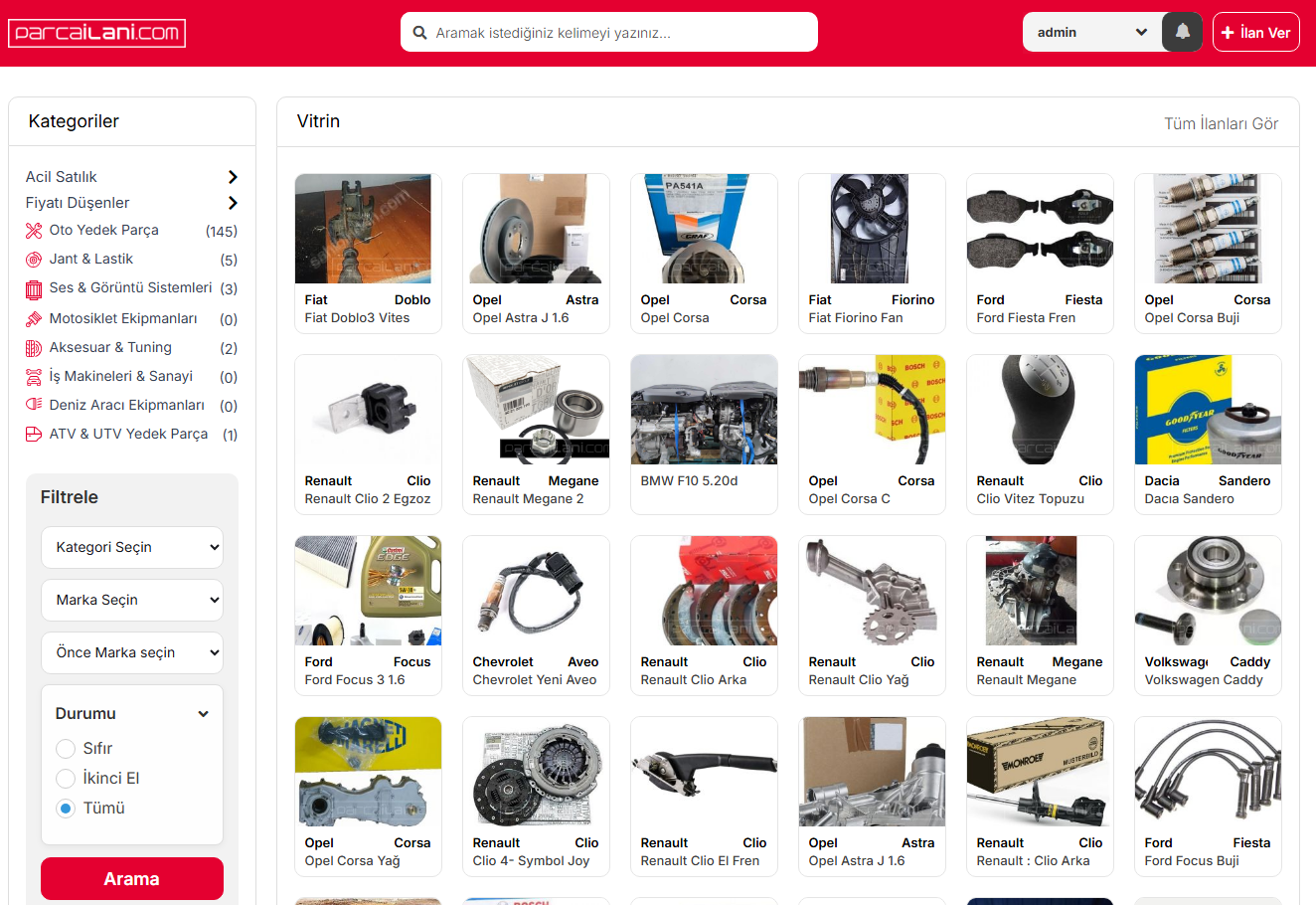
Task: Open the Opel Corsa C sensor image
Action: pos(872,410)
